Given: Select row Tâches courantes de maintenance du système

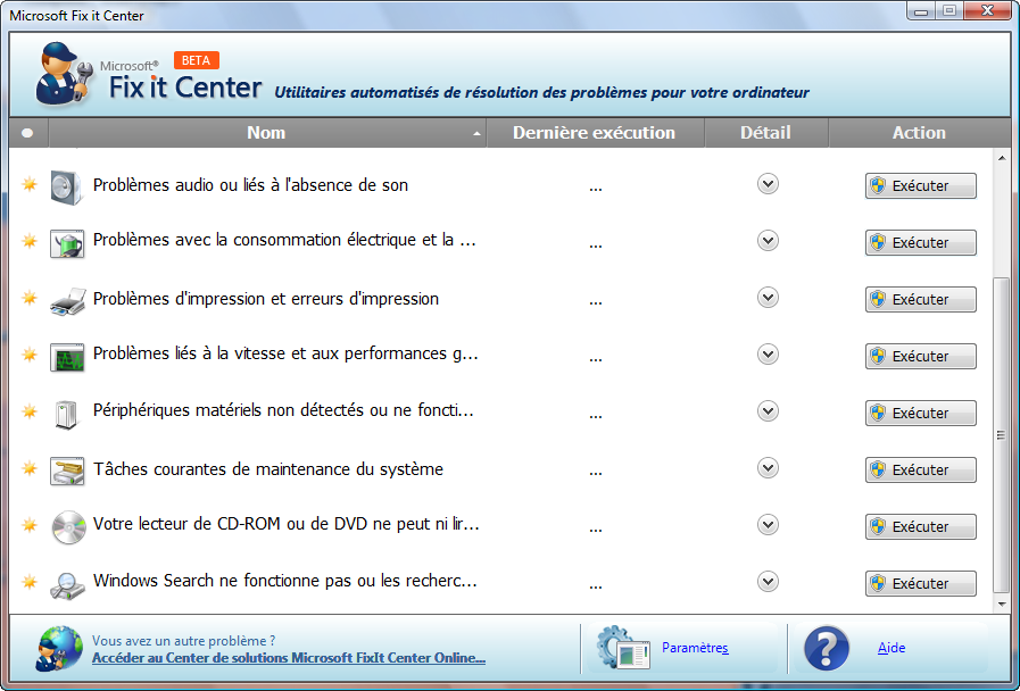Looking at the screenshot, I should coord(501,469).
